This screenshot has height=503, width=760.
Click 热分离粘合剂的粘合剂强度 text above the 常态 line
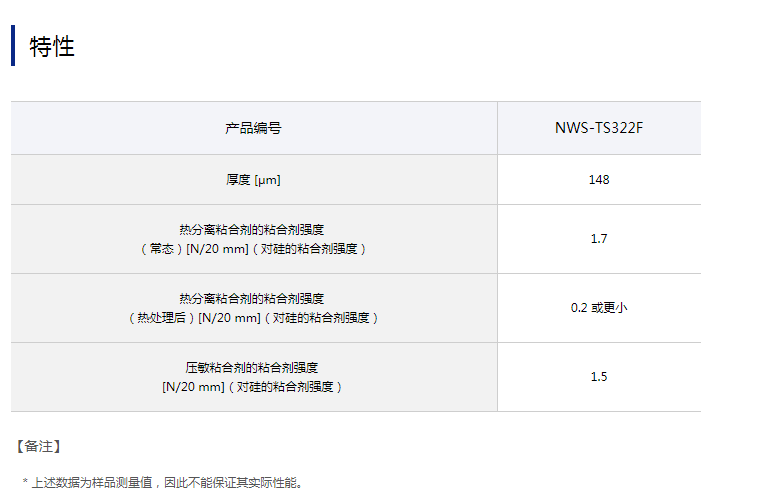pyautogui.click(x=252, y=229)
